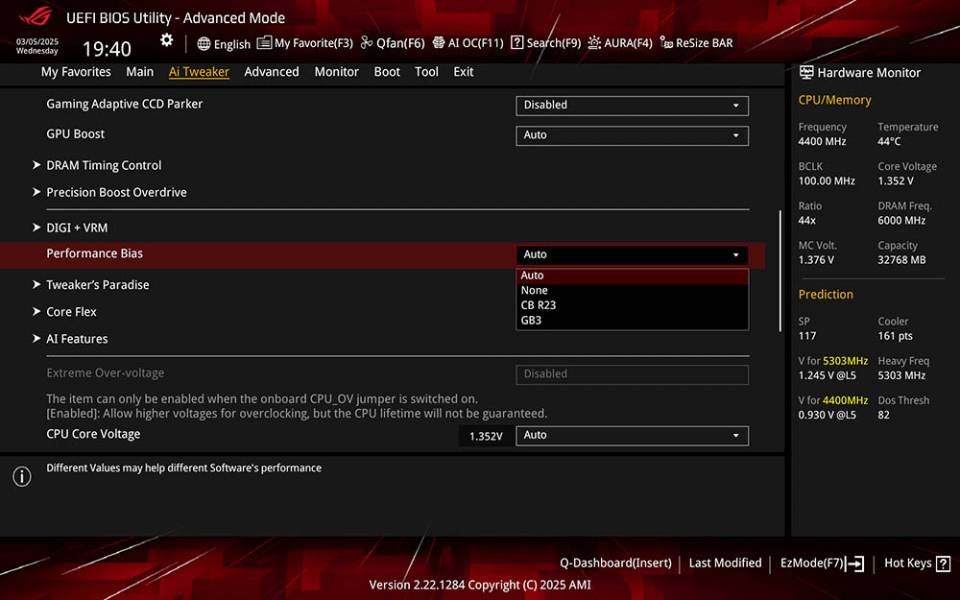Select the Performance Bias label
The width and height of the screenshot is (960, 600).
point(94,253)
